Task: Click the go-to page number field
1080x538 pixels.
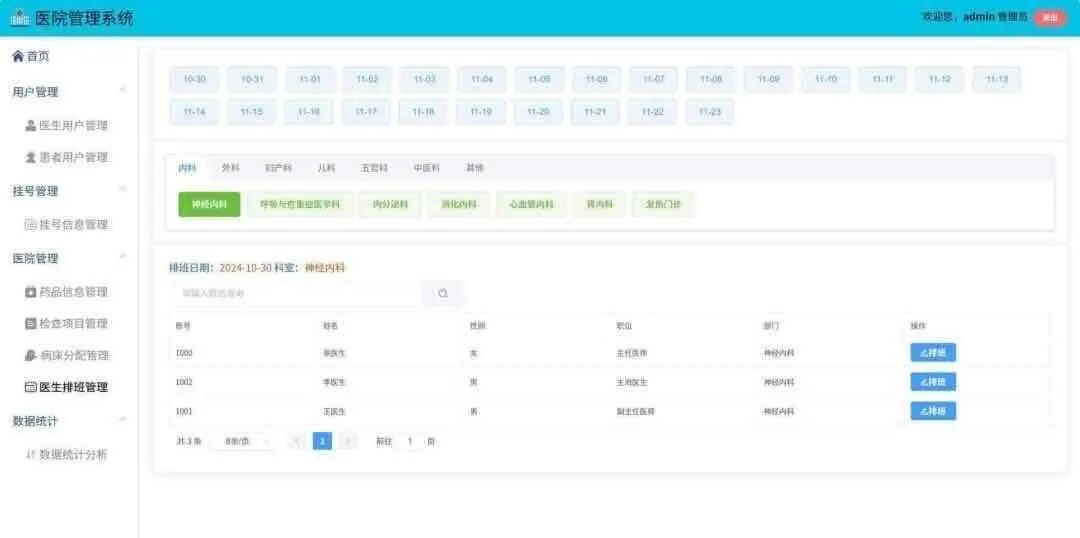Action: click(410, 442)
